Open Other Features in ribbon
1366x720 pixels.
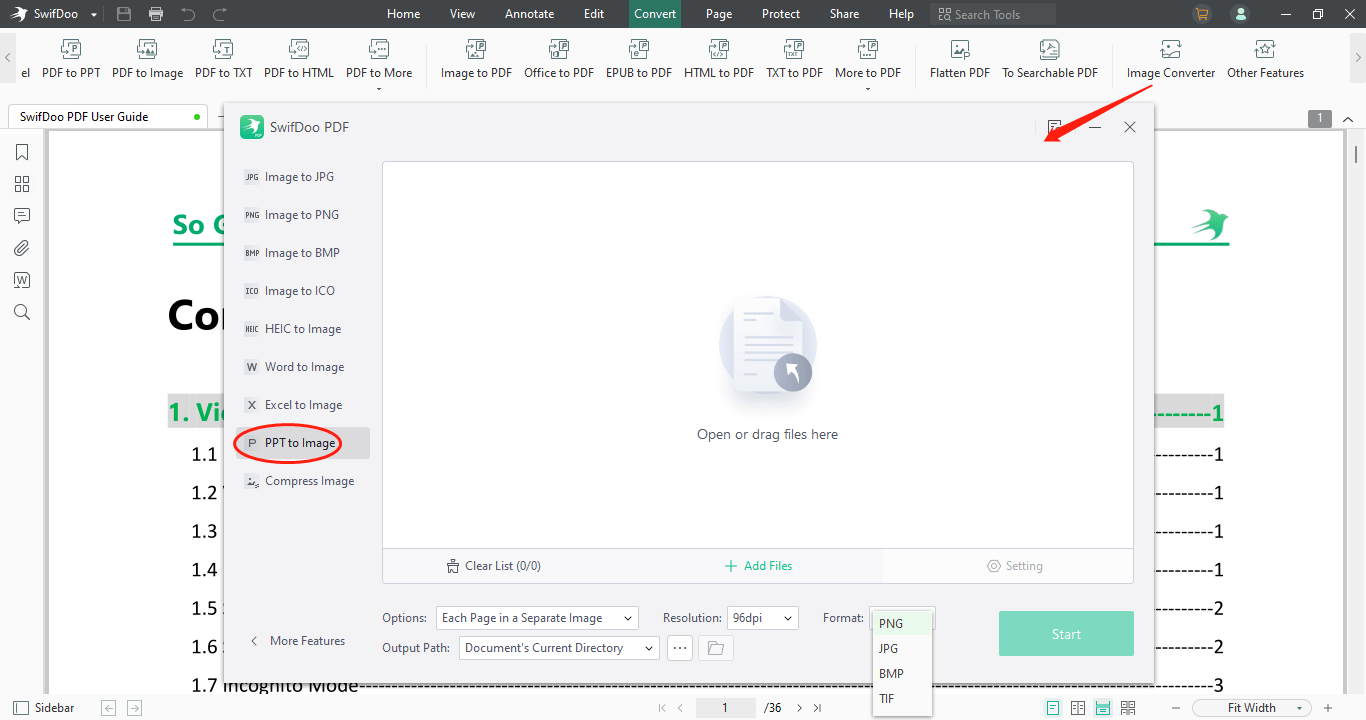click(1265, 59)
